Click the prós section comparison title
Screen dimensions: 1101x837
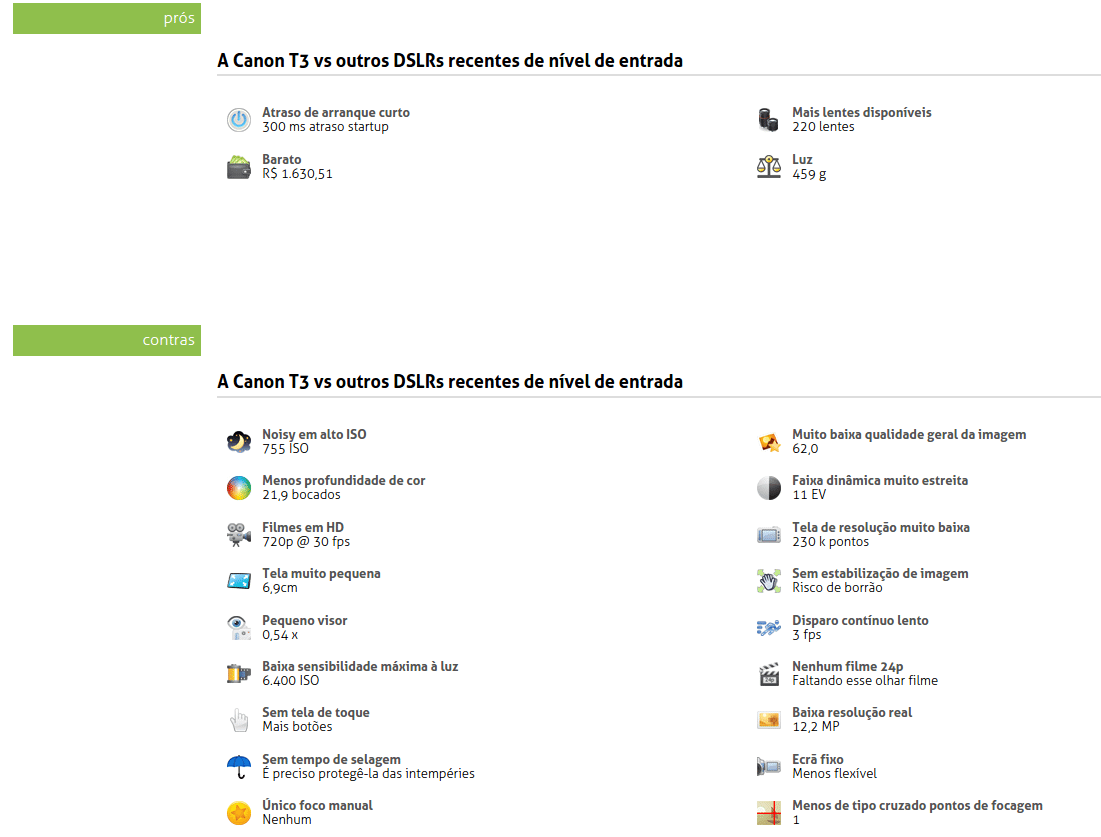(449, 61)
